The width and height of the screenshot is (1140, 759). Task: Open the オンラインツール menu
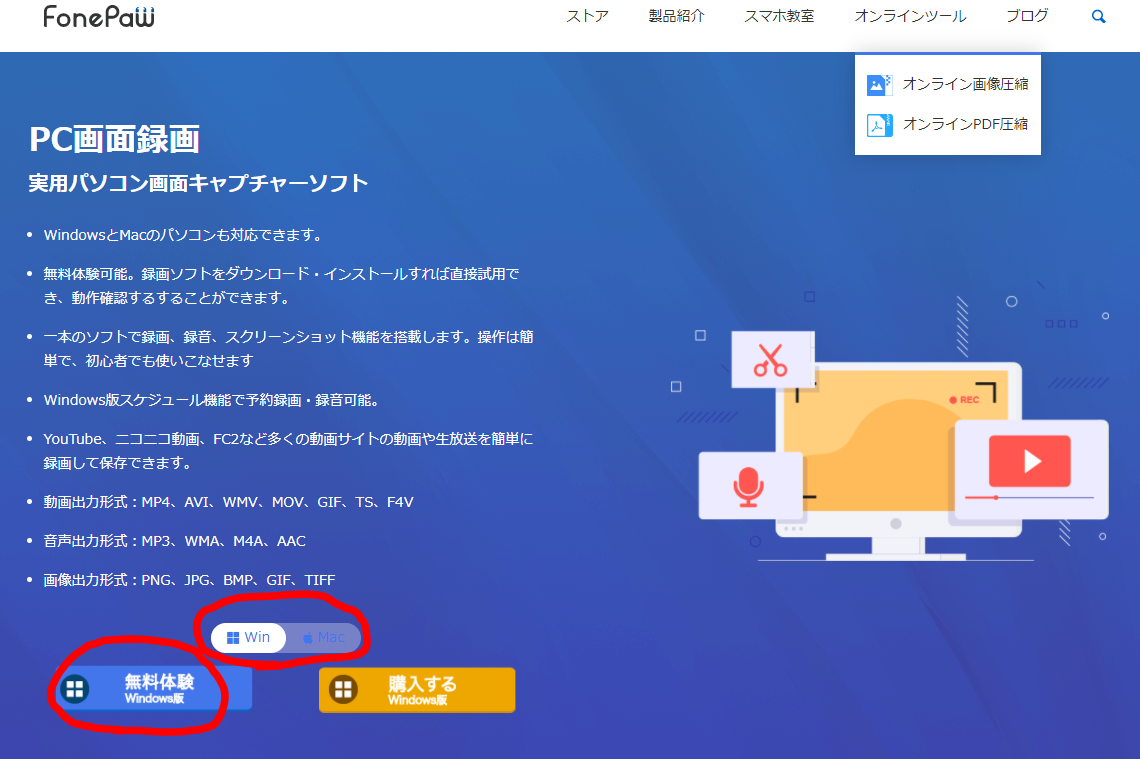[x=910, y=16]
